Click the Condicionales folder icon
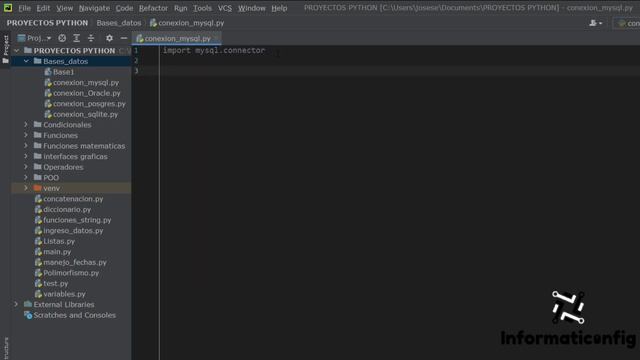 38,124
